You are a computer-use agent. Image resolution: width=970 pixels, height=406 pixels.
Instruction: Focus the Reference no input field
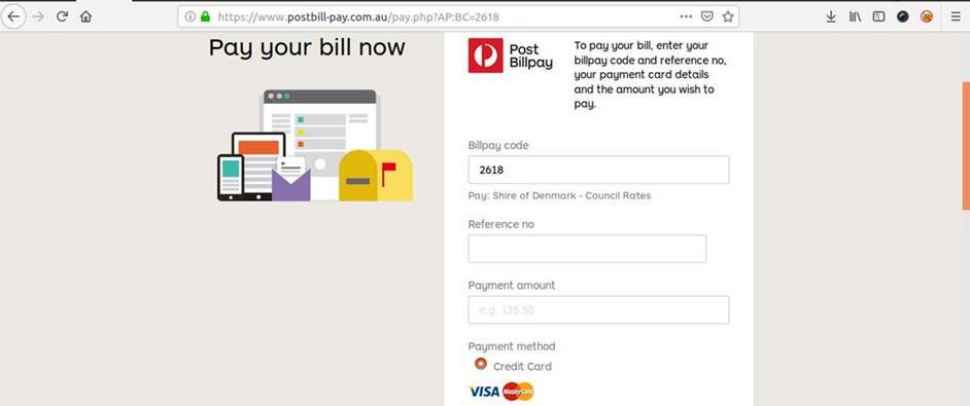click(587, 248)
